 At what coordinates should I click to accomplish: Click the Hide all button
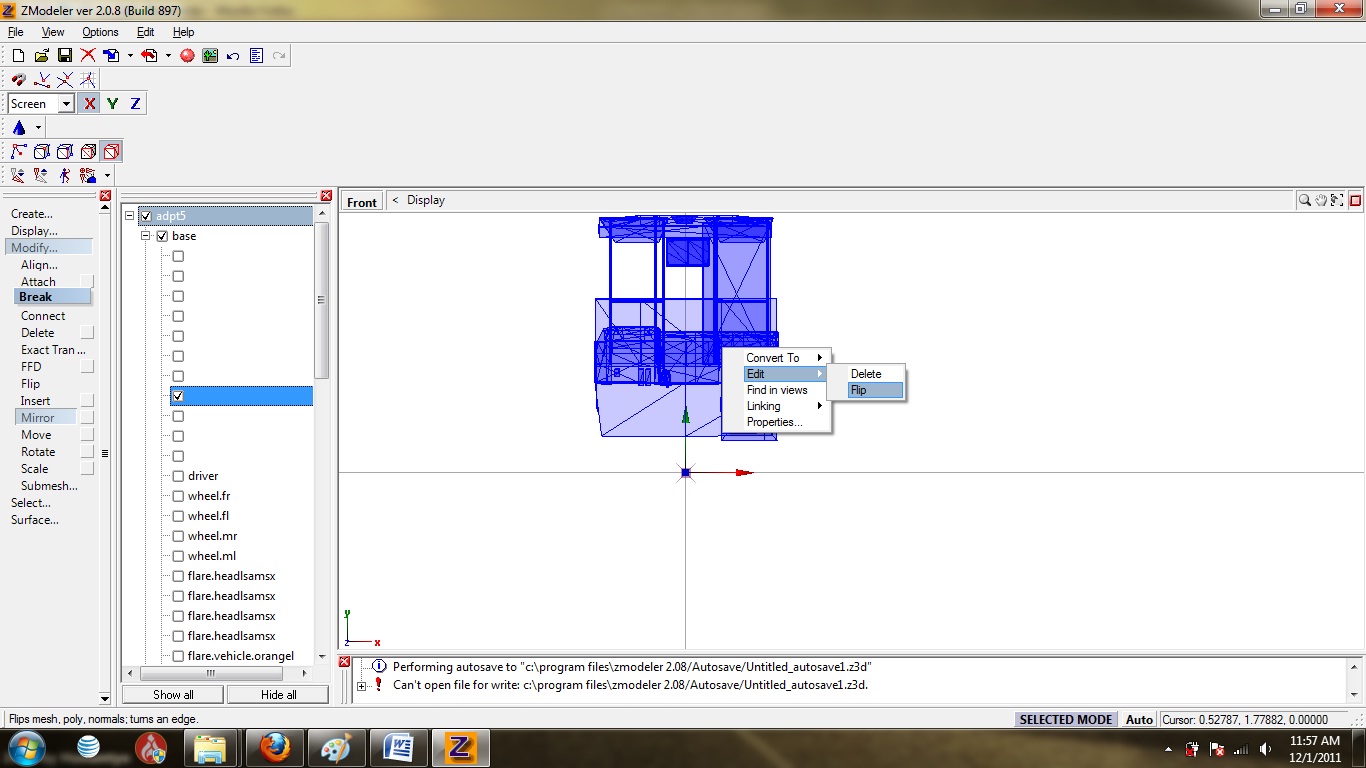[x=277, y=694]
